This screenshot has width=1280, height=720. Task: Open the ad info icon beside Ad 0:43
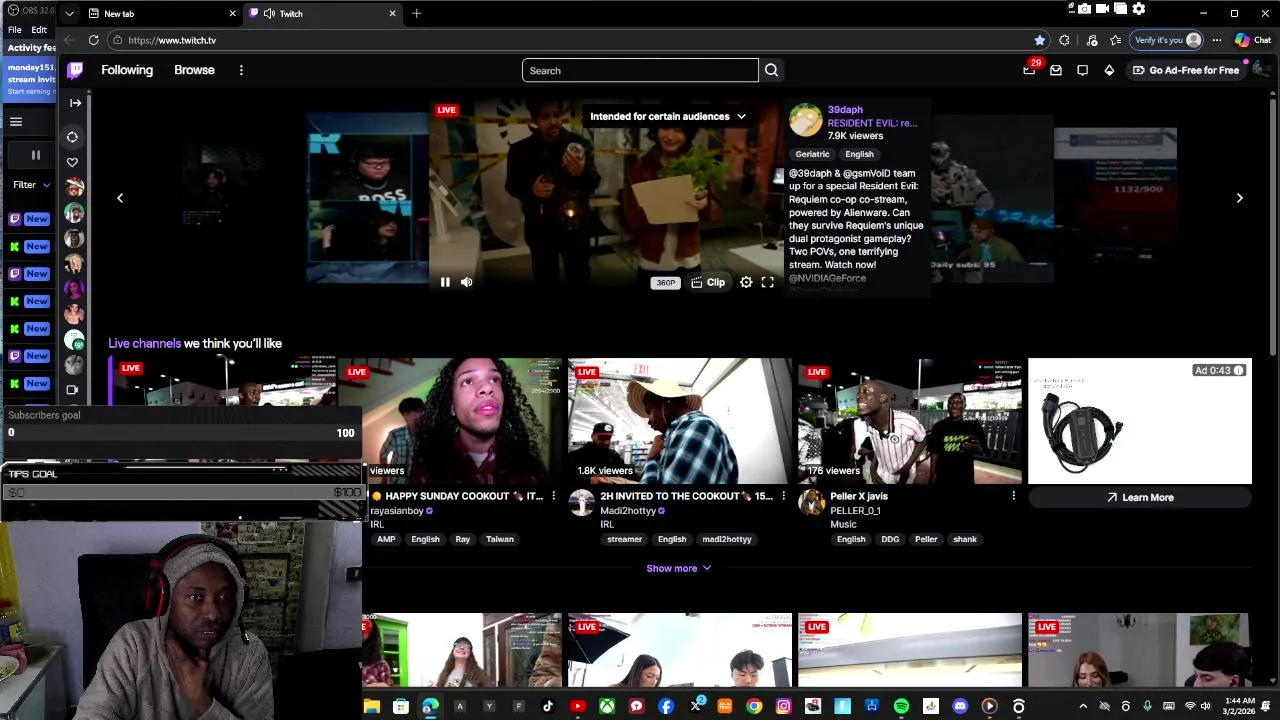click(x=1239, y=370)
